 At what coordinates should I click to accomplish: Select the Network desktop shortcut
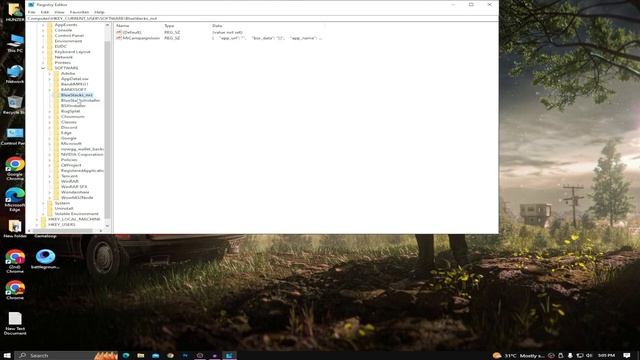pos(15,74)
